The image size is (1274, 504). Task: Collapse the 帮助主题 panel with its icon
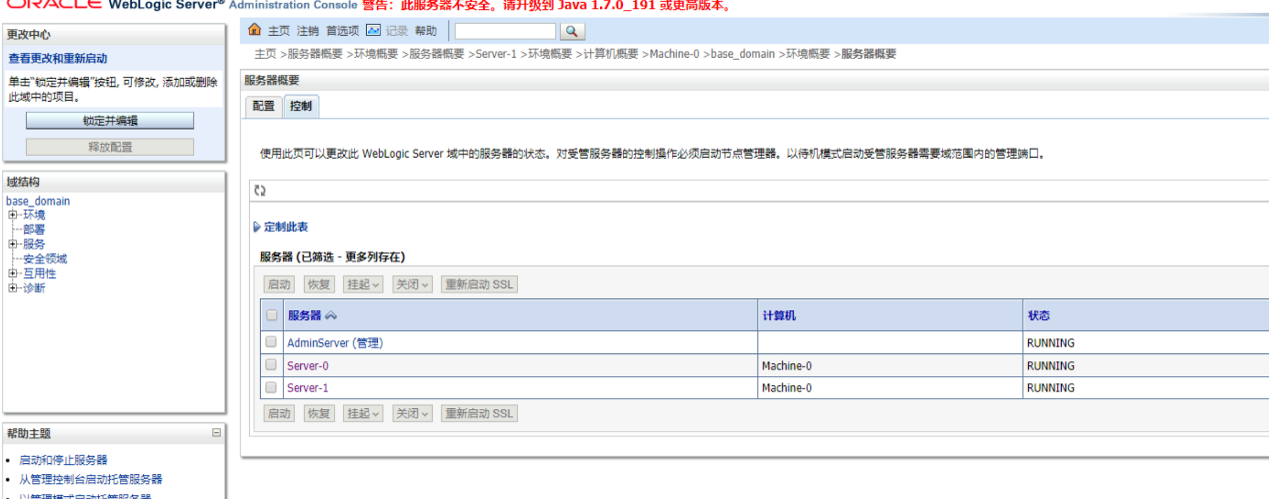[216, 433]
